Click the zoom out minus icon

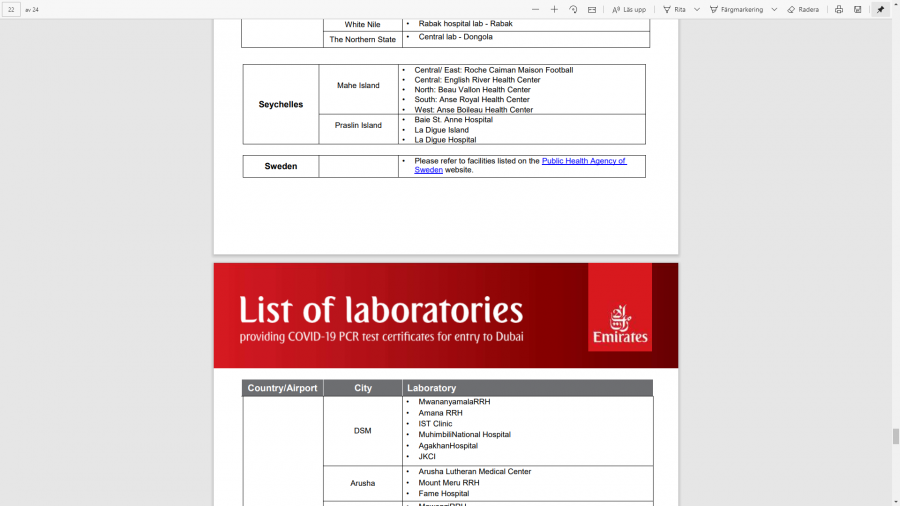(536, 9)
